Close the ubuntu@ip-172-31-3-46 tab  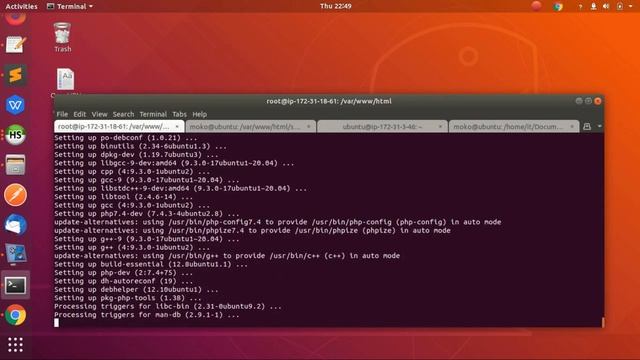(x=440, y=127)
